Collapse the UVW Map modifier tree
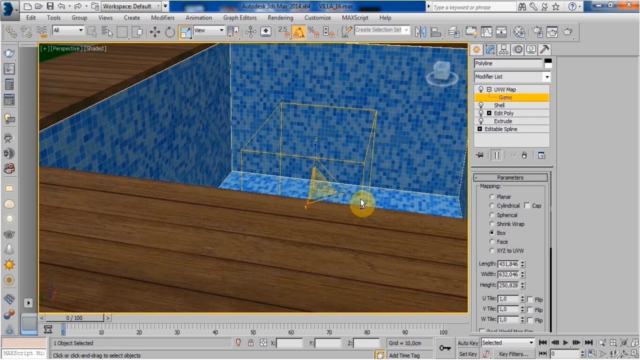This screenshot has width=640, height=360. [x=489, y=89]
